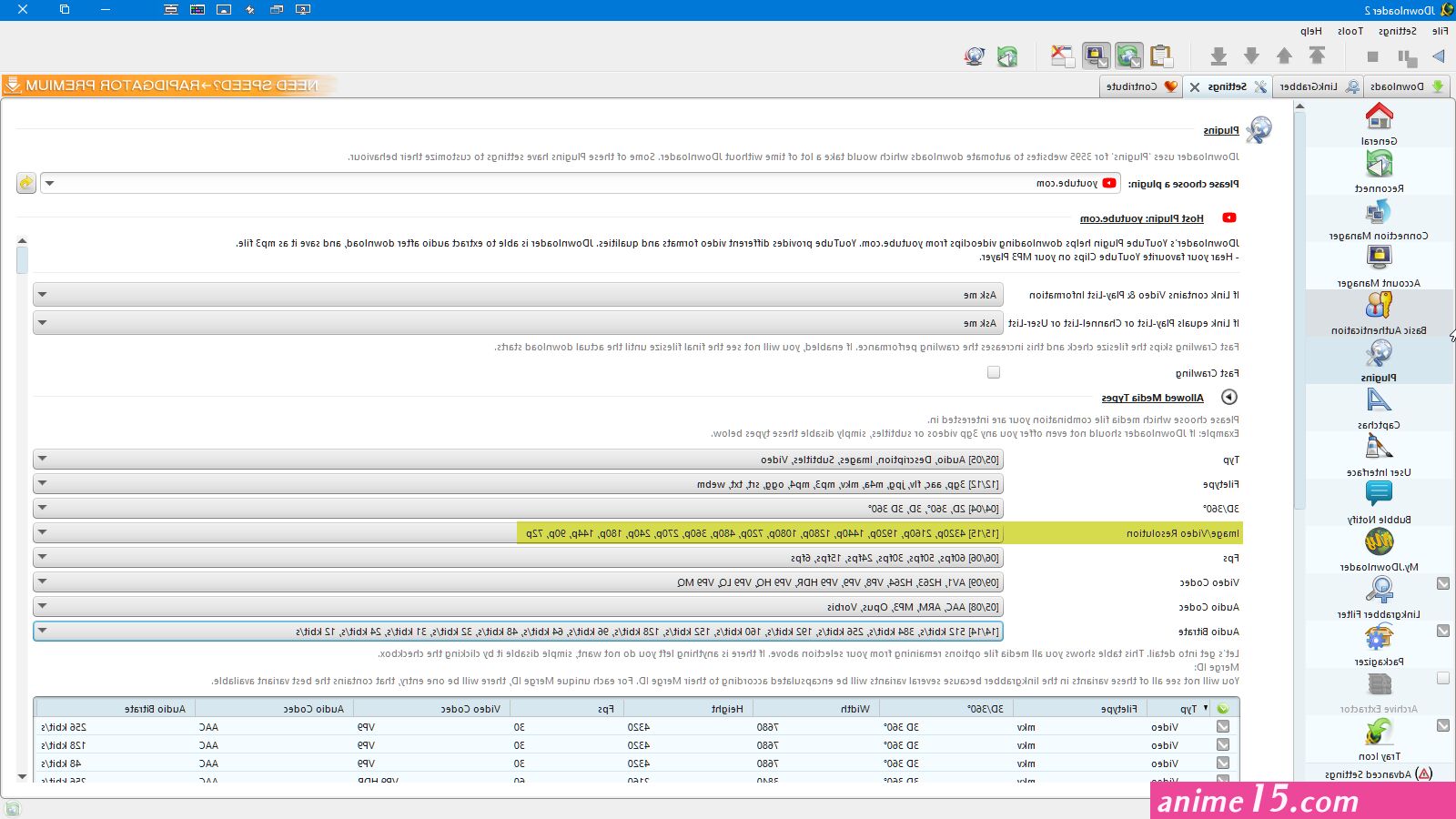1456x819 pixels.
Task: Stop all downloads with the stop icon
Action: click(x=1373, y=56)
